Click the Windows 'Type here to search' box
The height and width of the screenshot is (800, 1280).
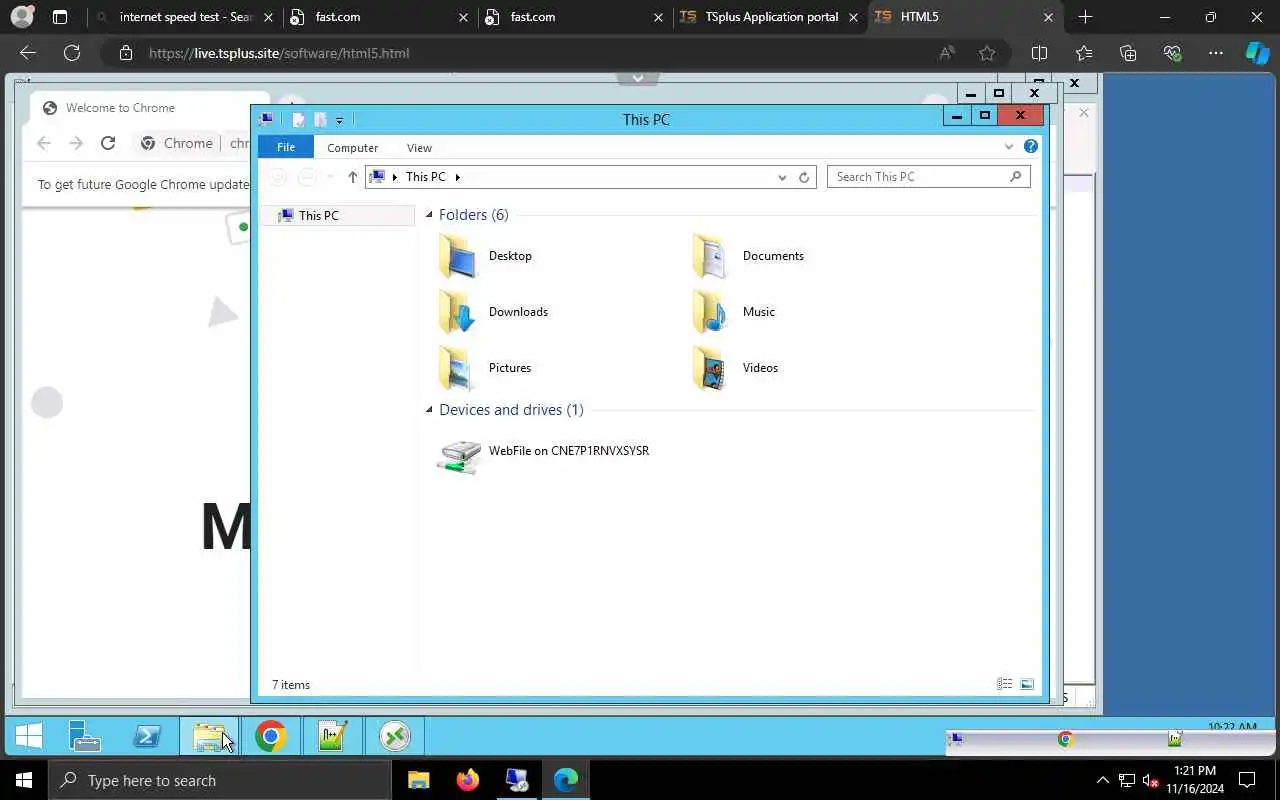tap(220, 780)
